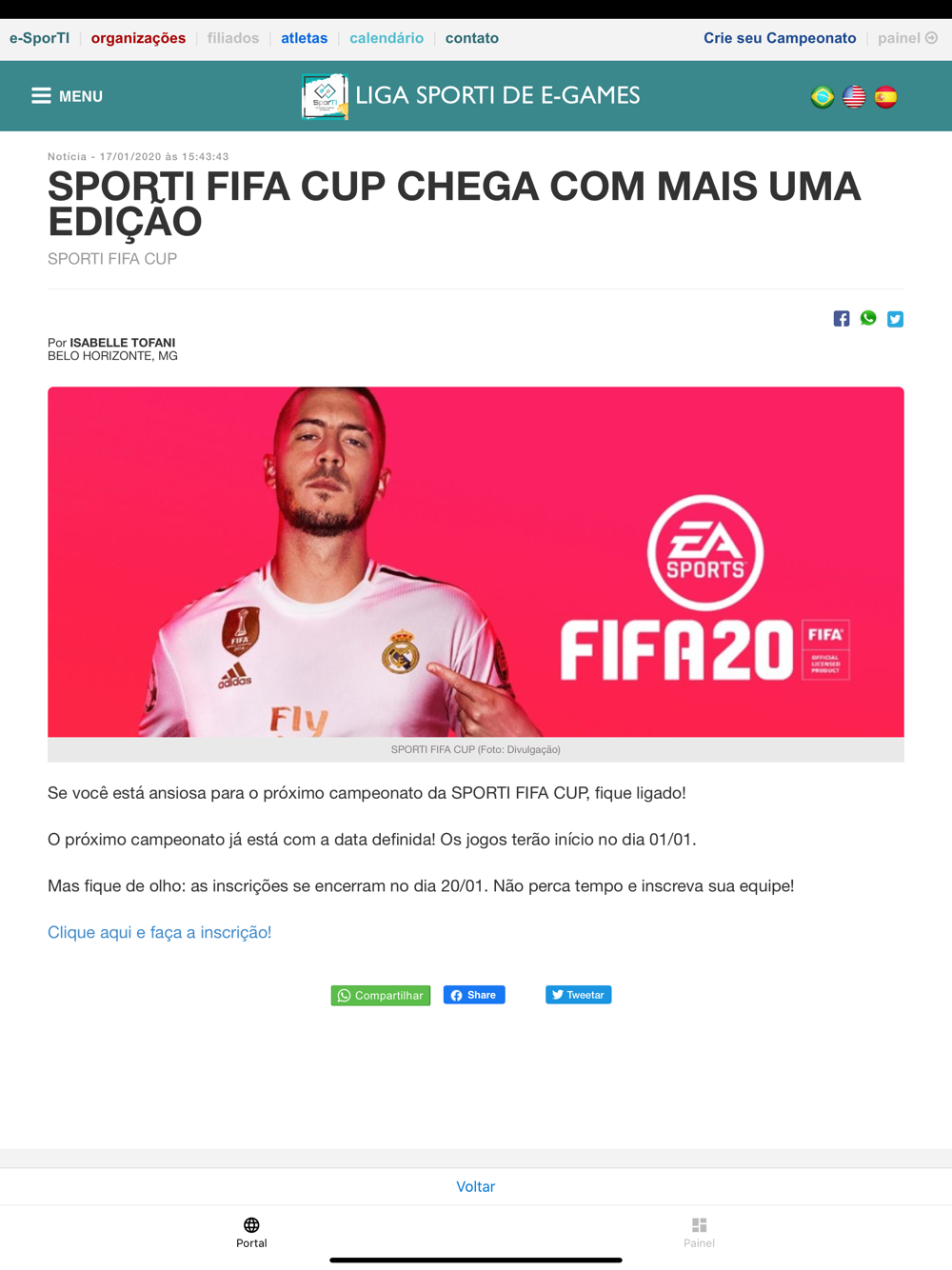Open the hamburger MENU icon
The width and height of the screenshot is (952, 1270).
tap(41, 96)
